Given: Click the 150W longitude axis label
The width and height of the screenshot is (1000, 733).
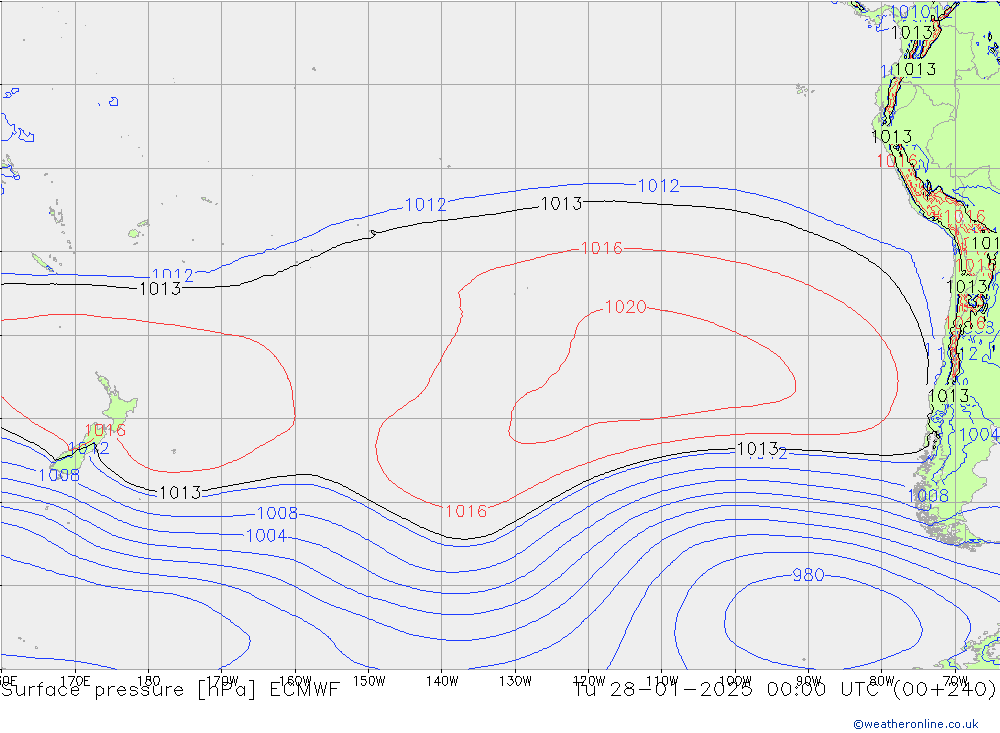Looking at the screenshot, I should pos(369,681).
